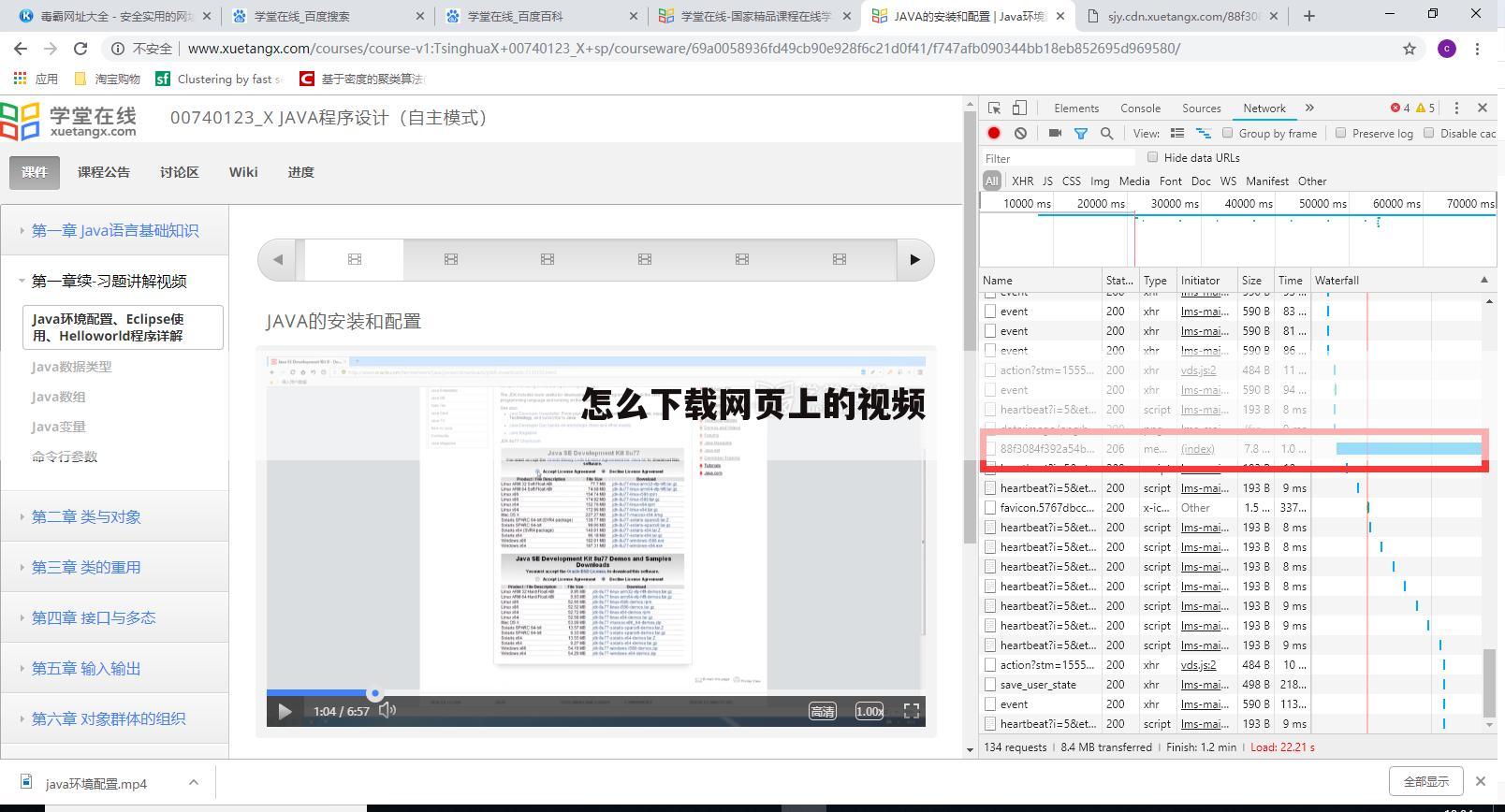The image size is (1505, 812).
Task: Enable Preserve log checkbox
Action: (x=1340, y=133)
